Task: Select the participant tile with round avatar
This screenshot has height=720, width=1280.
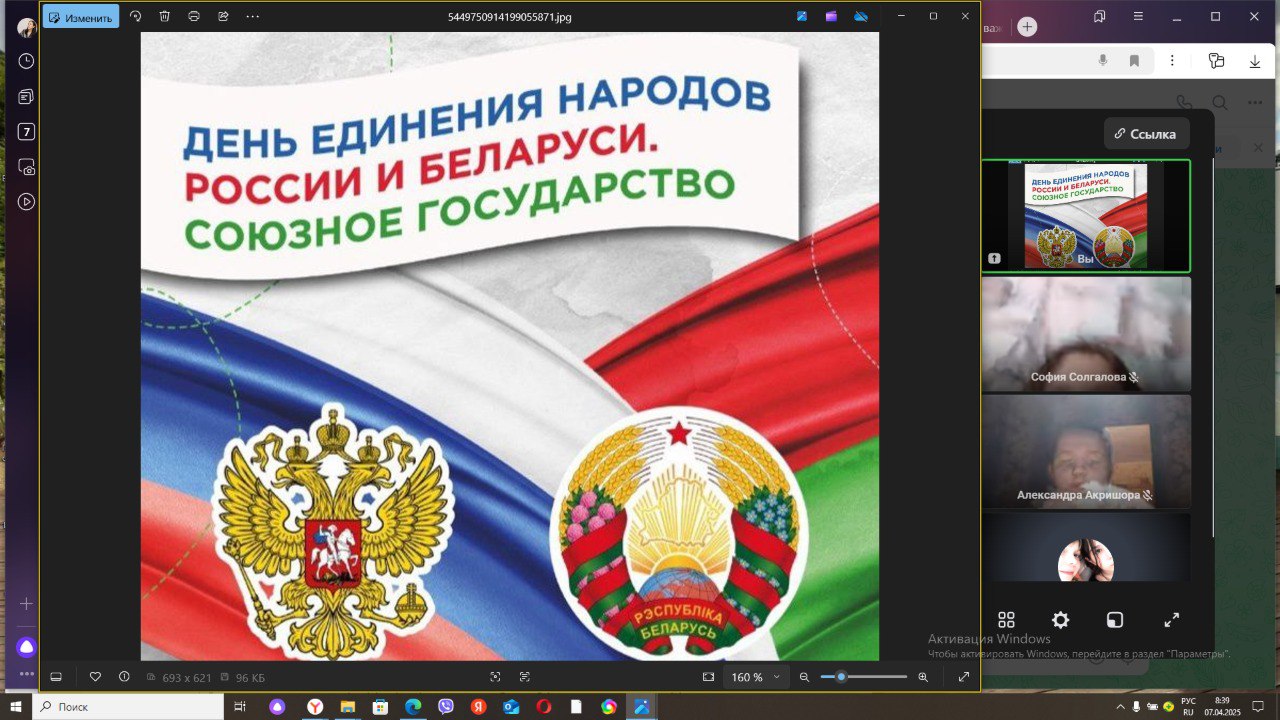Action: [1086, 548]
